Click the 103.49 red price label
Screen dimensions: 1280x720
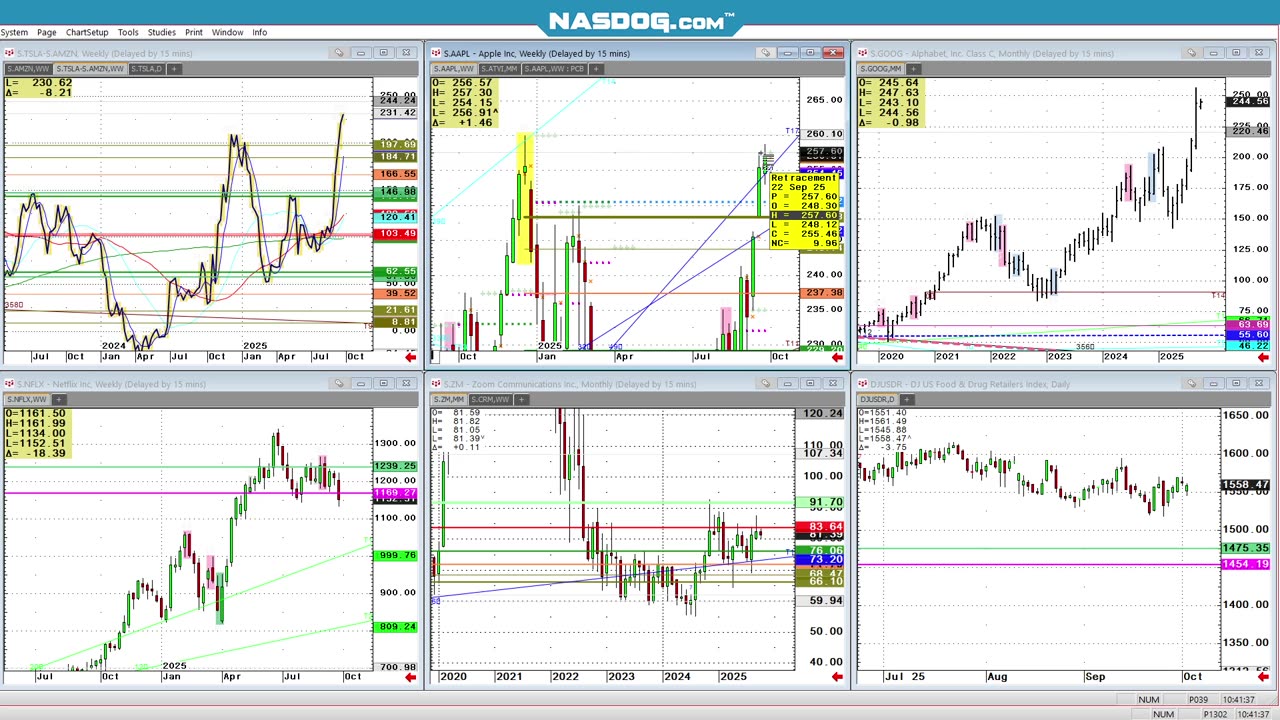point(397,234)
